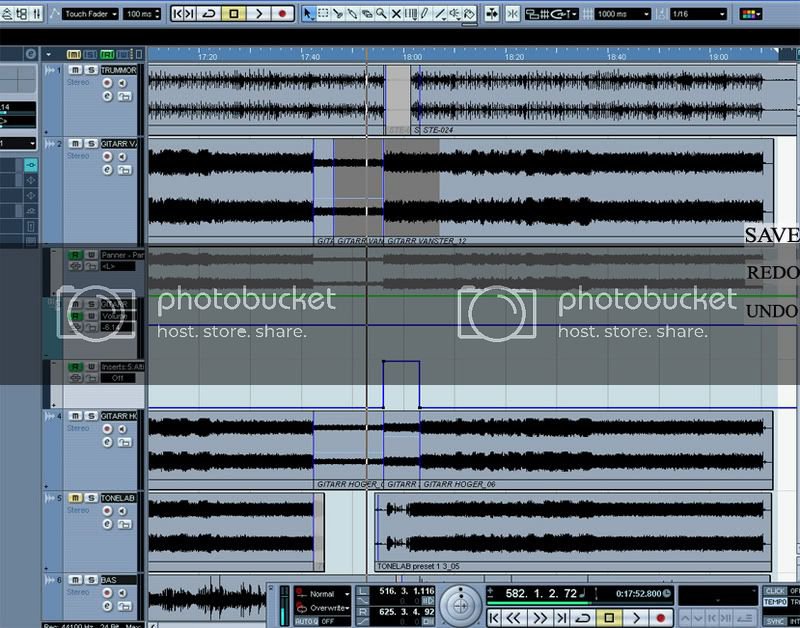Unmute the TONELAB track
Screen dimensions: 800x628
pos(75,498)
